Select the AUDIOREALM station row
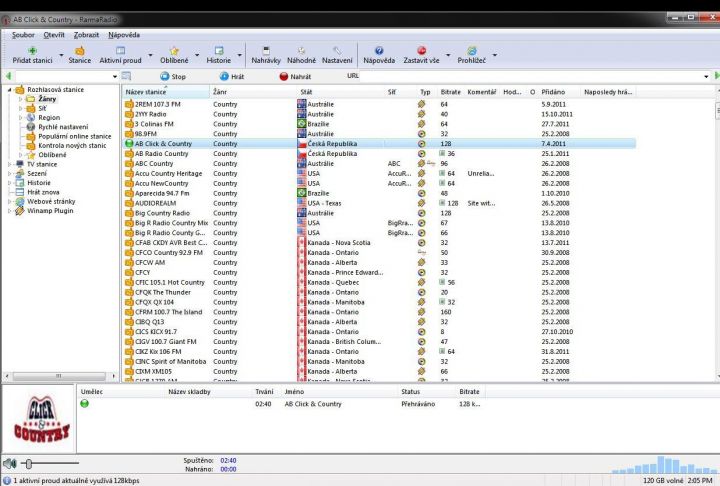This screenshot has height=486, width=720. [x=379, y=203]
